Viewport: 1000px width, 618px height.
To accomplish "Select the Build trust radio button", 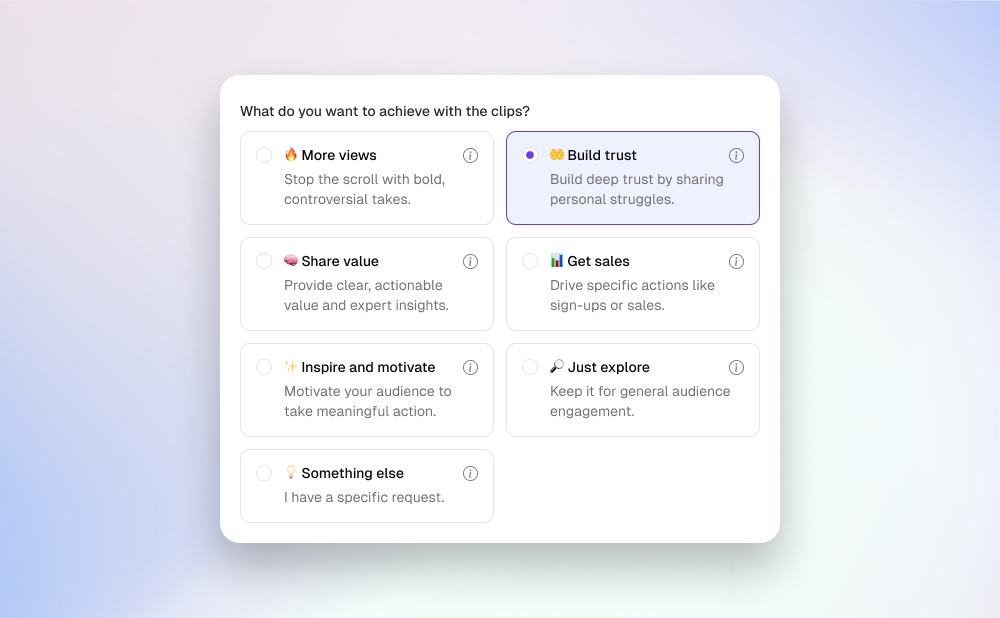I will click(530, 155).
